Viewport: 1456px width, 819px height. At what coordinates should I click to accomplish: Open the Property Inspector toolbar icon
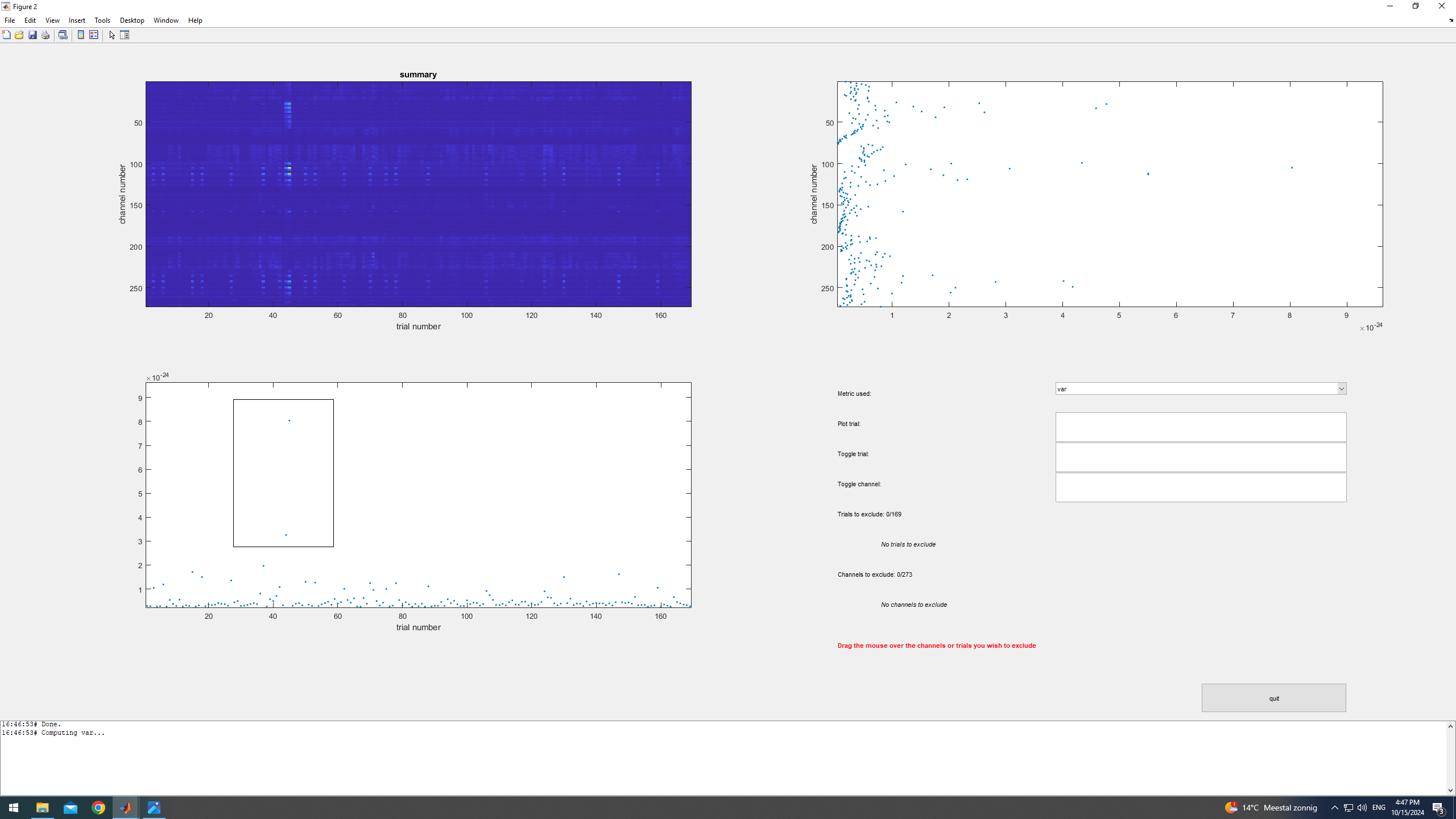pyautogui.click(x=125, y=35)
